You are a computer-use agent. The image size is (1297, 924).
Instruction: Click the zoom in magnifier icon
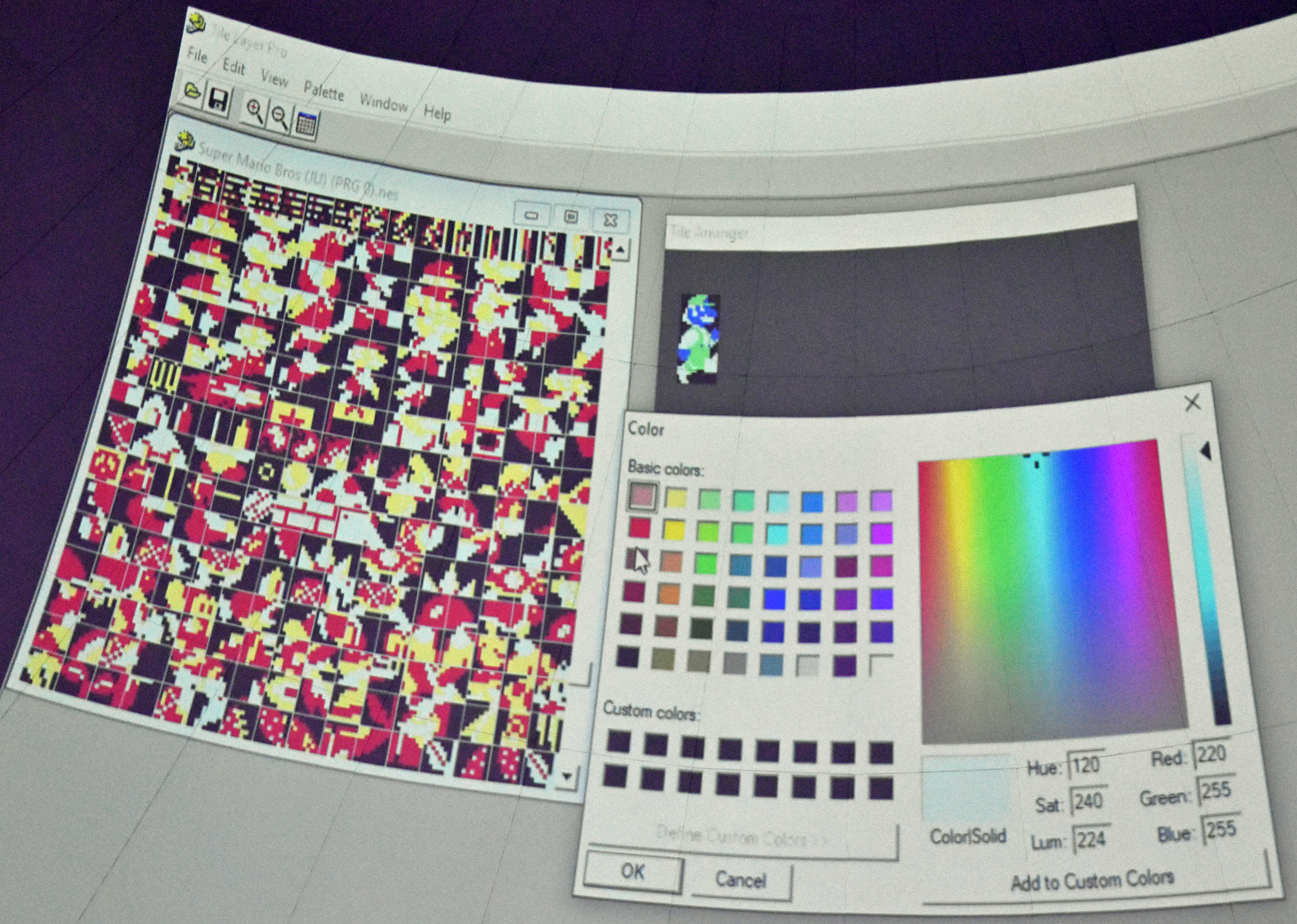click(254, 110)
